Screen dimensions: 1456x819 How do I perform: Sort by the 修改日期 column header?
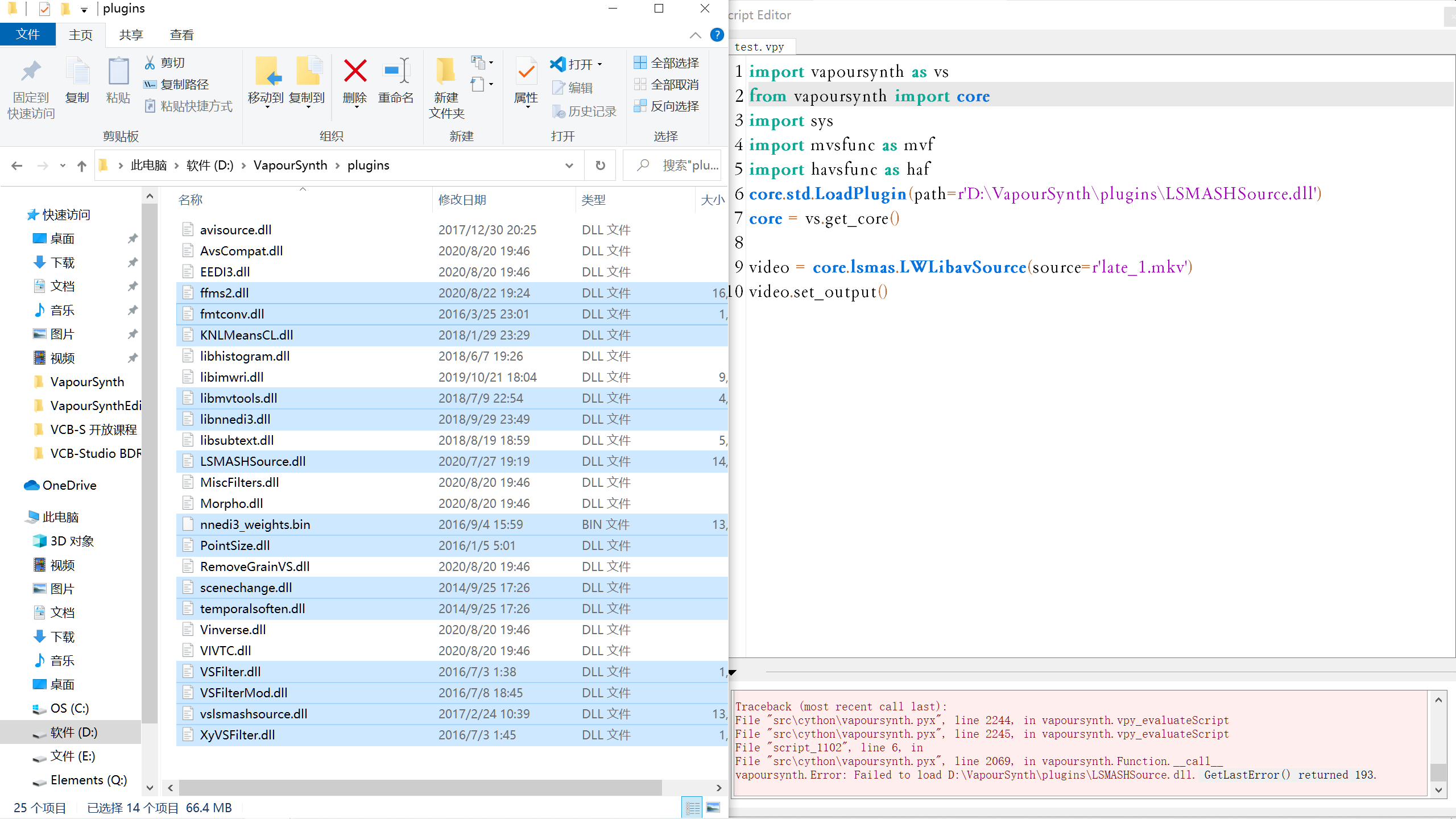tap(462, 200)
